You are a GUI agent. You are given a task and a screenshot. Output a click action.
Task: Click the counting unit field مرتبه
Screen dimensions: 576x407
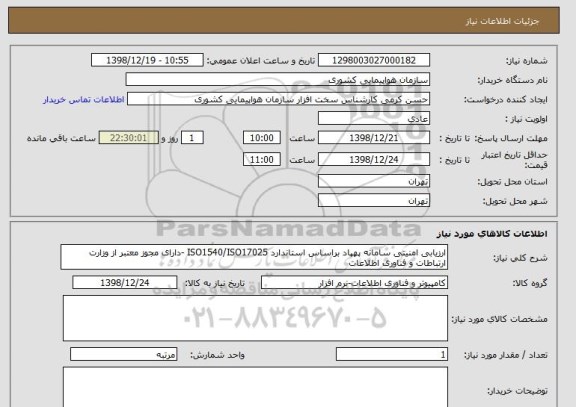pos(123,354)
